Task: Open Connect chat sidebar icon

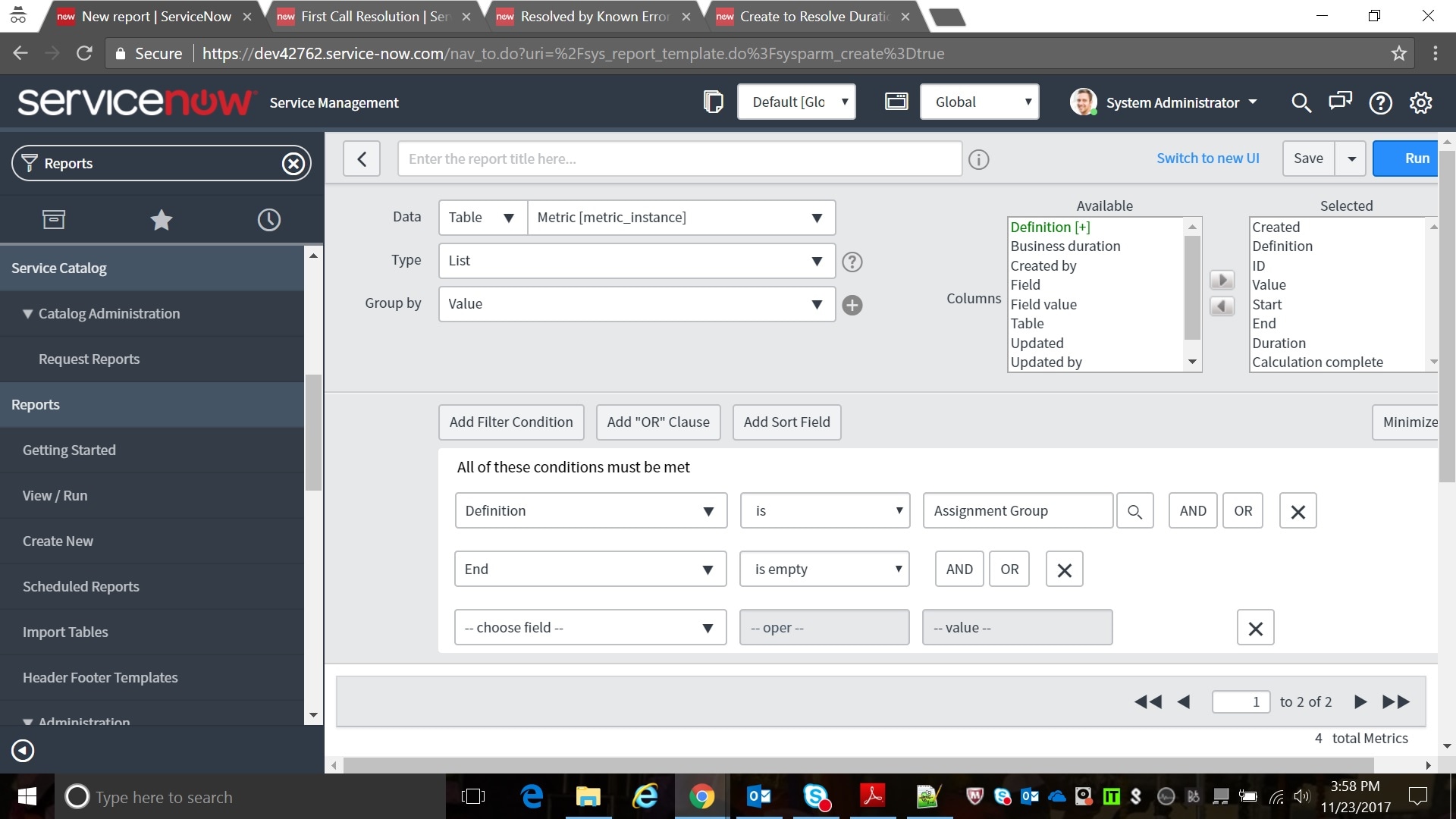Action: pos(1340,101)
